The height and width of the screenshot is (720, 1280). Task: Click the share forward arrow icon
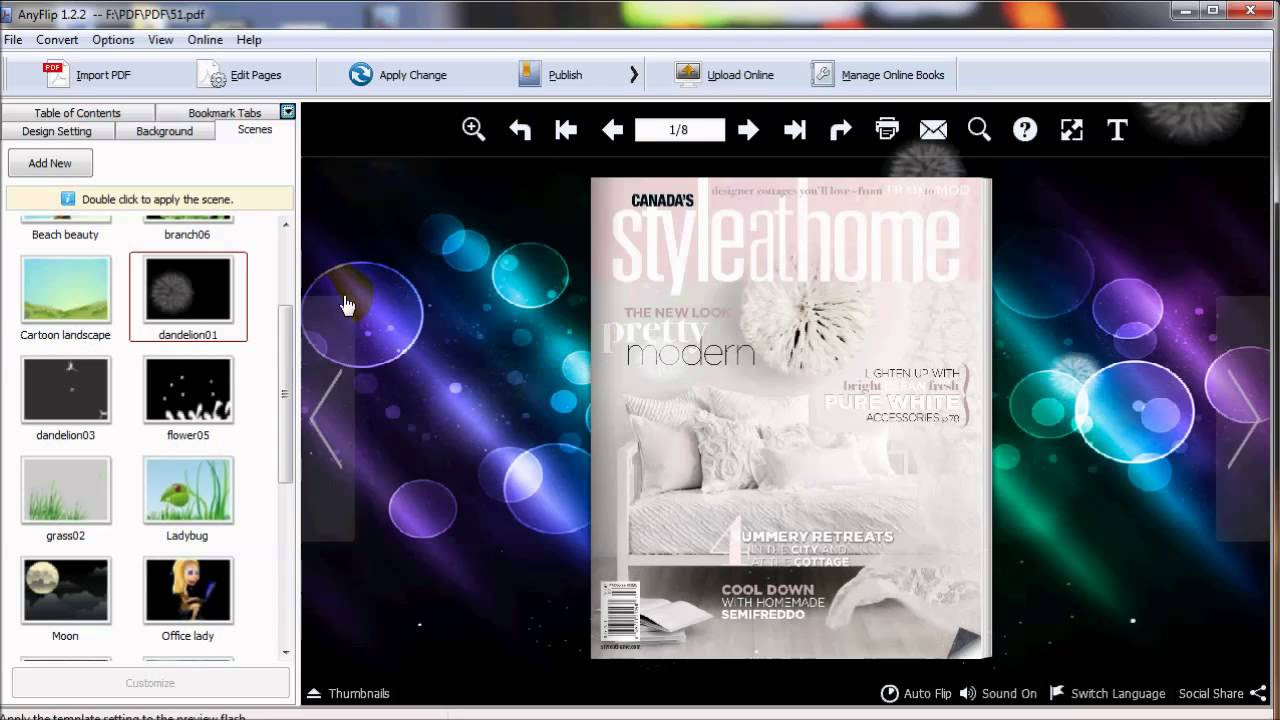(841, 129)
